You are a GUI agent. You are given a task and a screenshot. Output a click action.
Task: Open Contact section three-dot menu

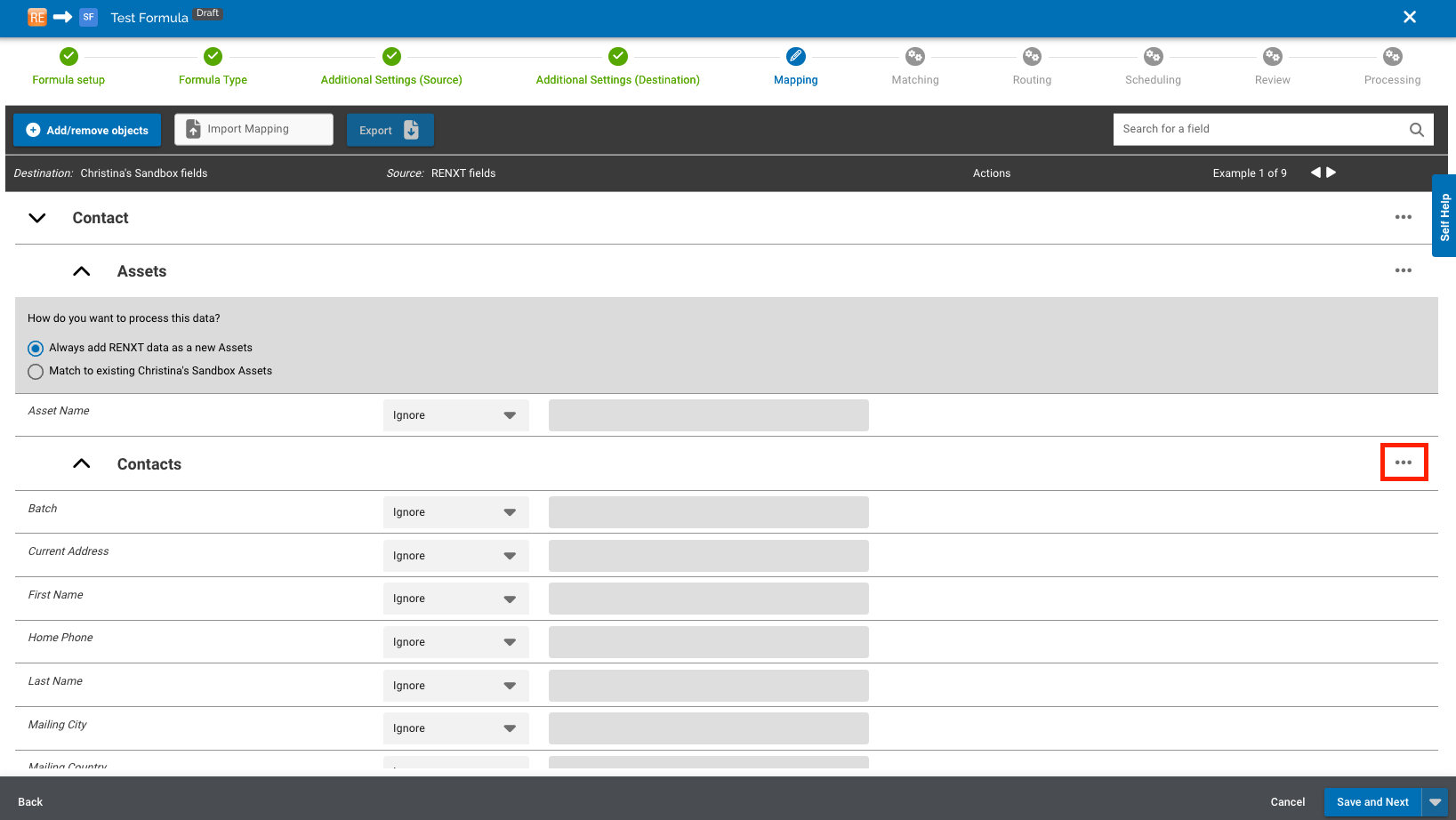[x=1403, y=217]
